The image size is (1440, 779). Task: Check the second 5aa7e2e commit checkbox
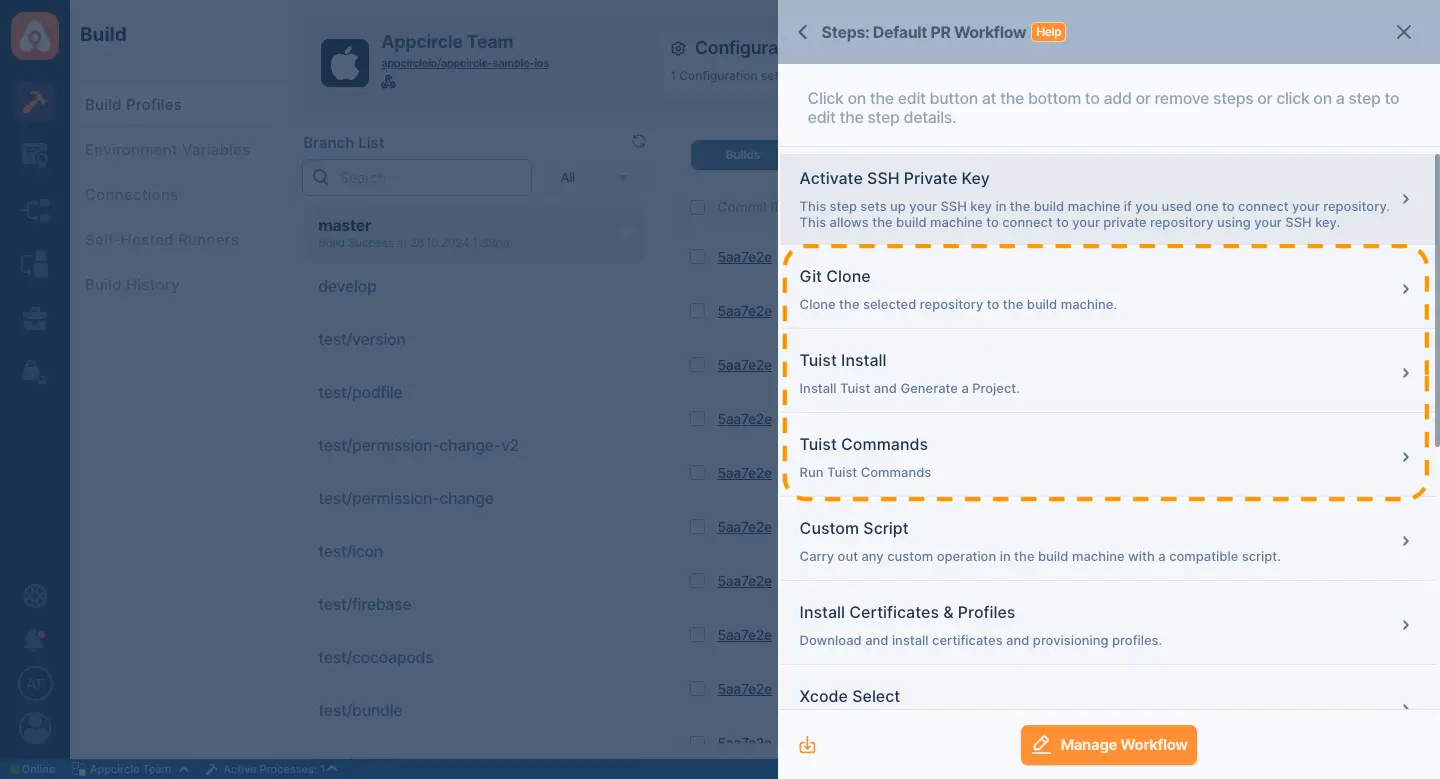coord(697,311)
